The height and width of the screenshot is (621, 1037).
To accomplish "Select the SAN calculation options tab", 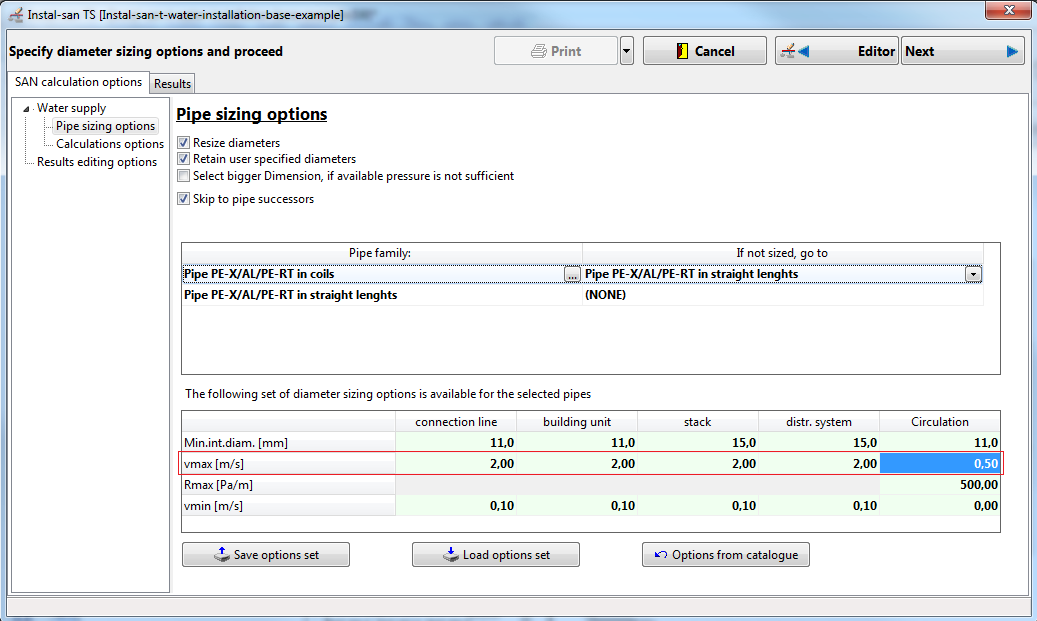I will point(78,82).
